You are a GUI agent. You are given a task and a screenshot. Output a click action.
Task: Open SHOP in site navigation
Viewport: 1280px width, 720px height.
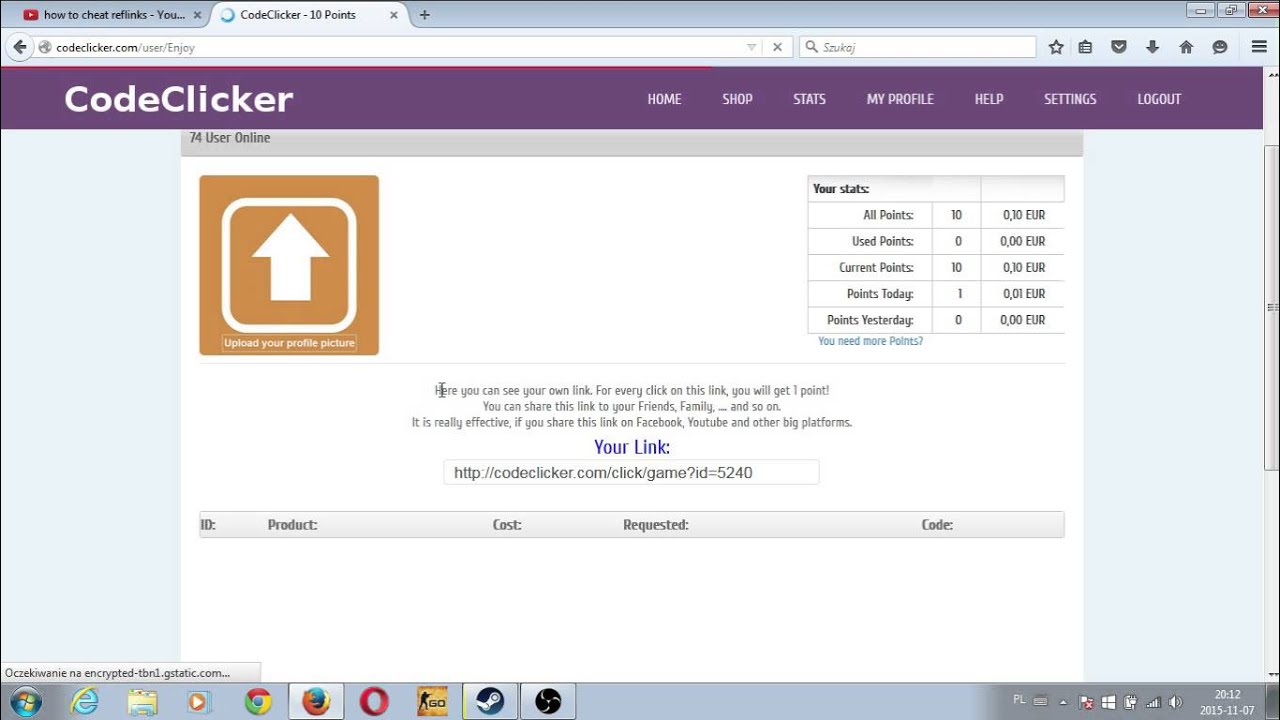coord(737,99)
